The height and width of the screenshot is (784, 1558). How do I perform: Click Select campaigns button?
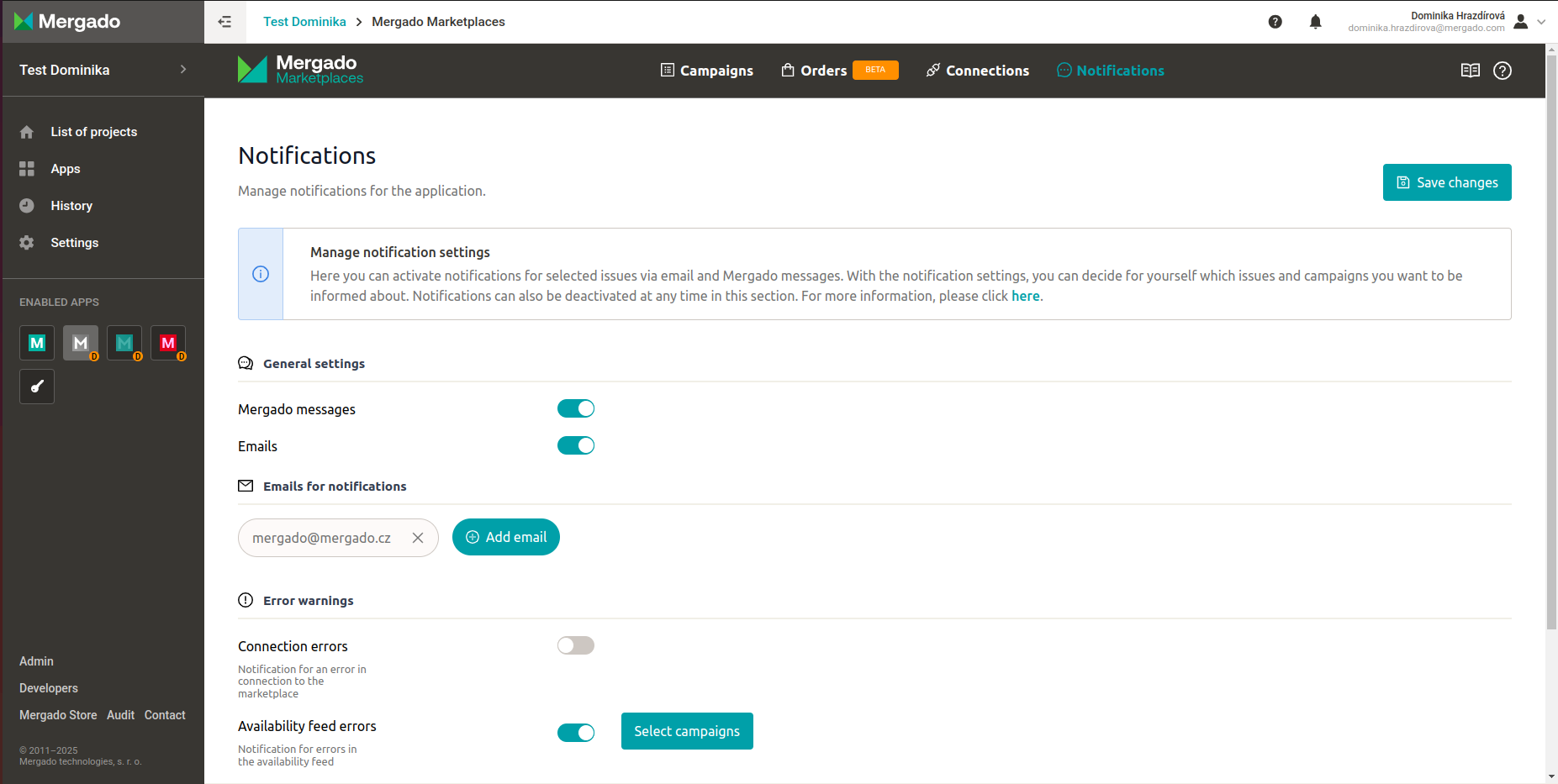pos(687,731)
